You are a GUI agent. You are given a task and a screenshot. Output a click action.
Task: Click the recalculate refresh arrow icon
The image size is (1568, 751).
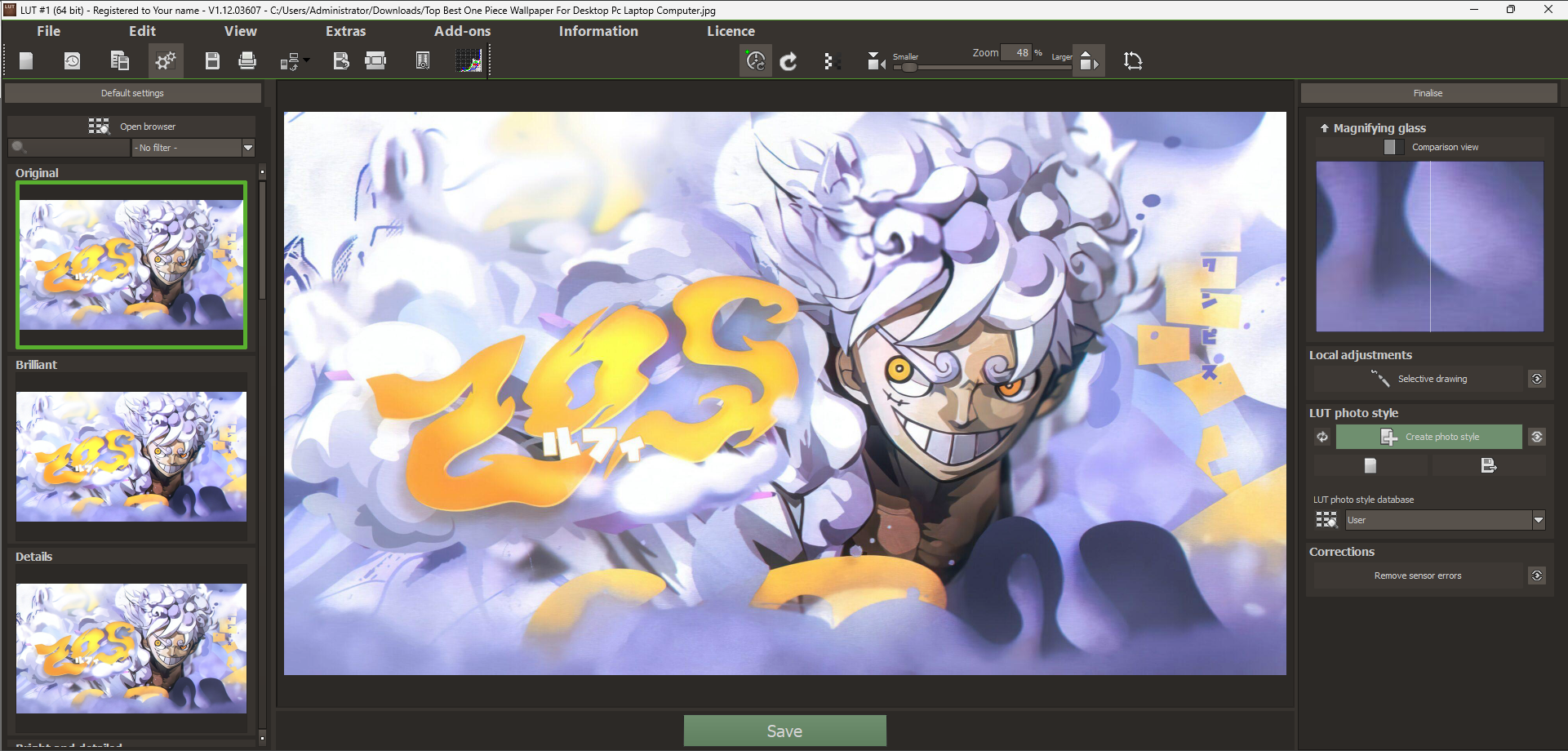(788, 61)
